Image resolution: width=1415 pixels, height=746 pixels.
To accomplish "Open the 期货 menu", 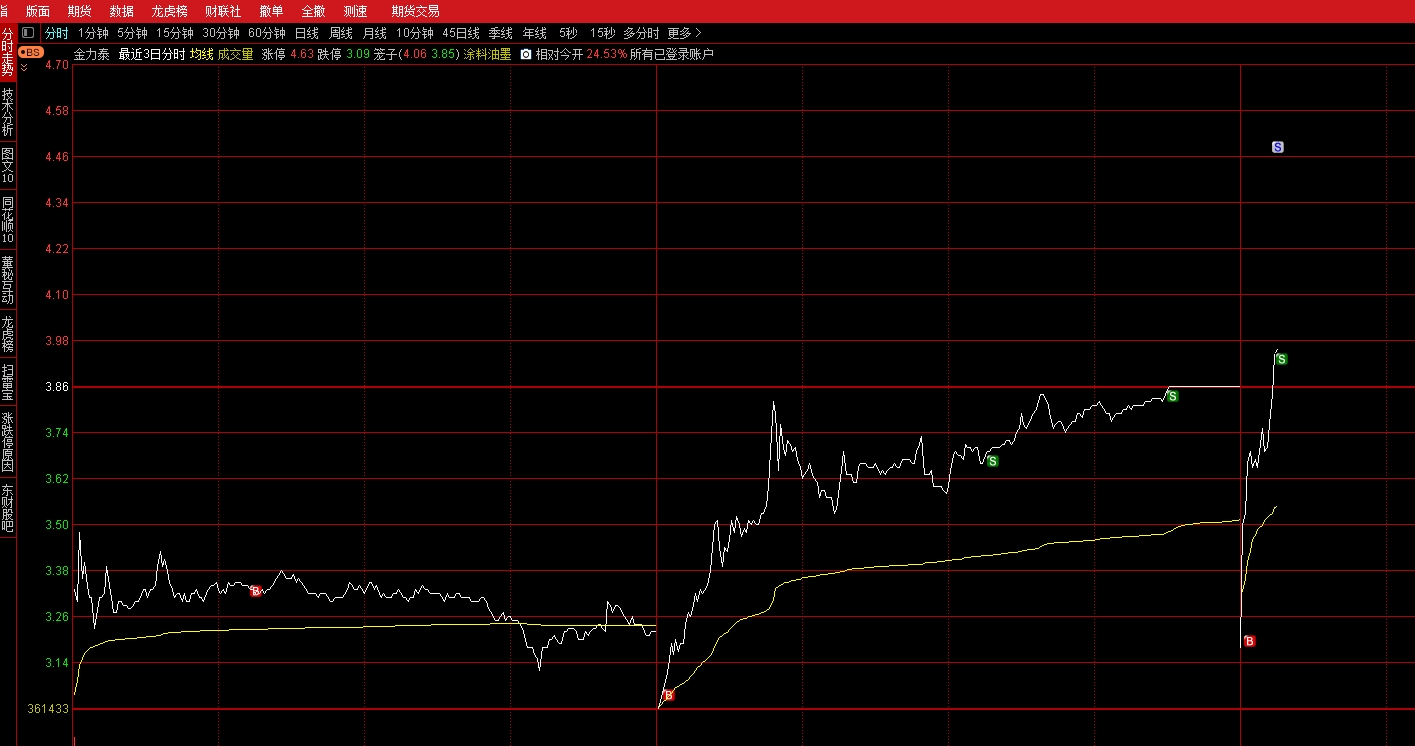I will tap(80, 11).
